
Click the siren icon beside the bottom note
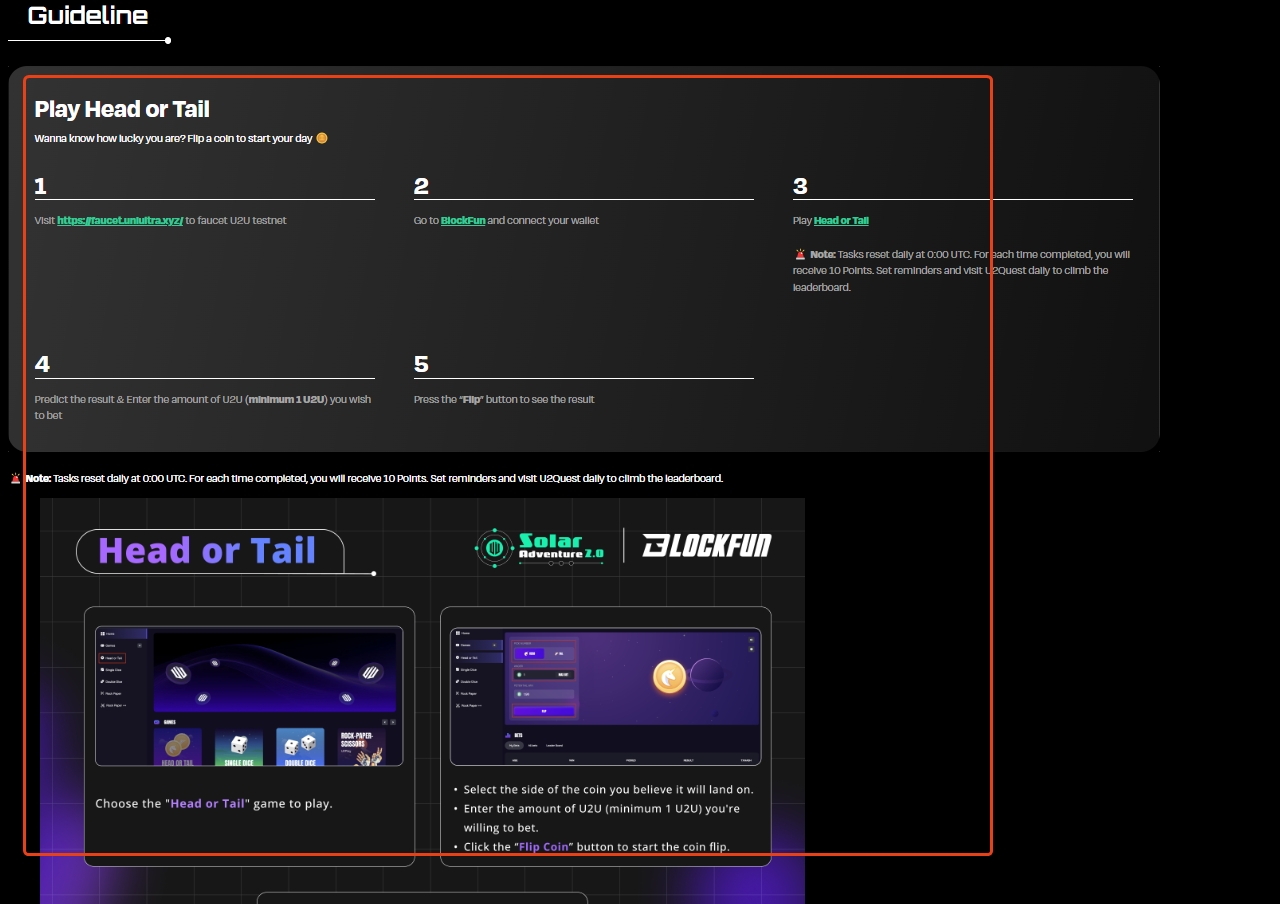(x=16, y=478)
